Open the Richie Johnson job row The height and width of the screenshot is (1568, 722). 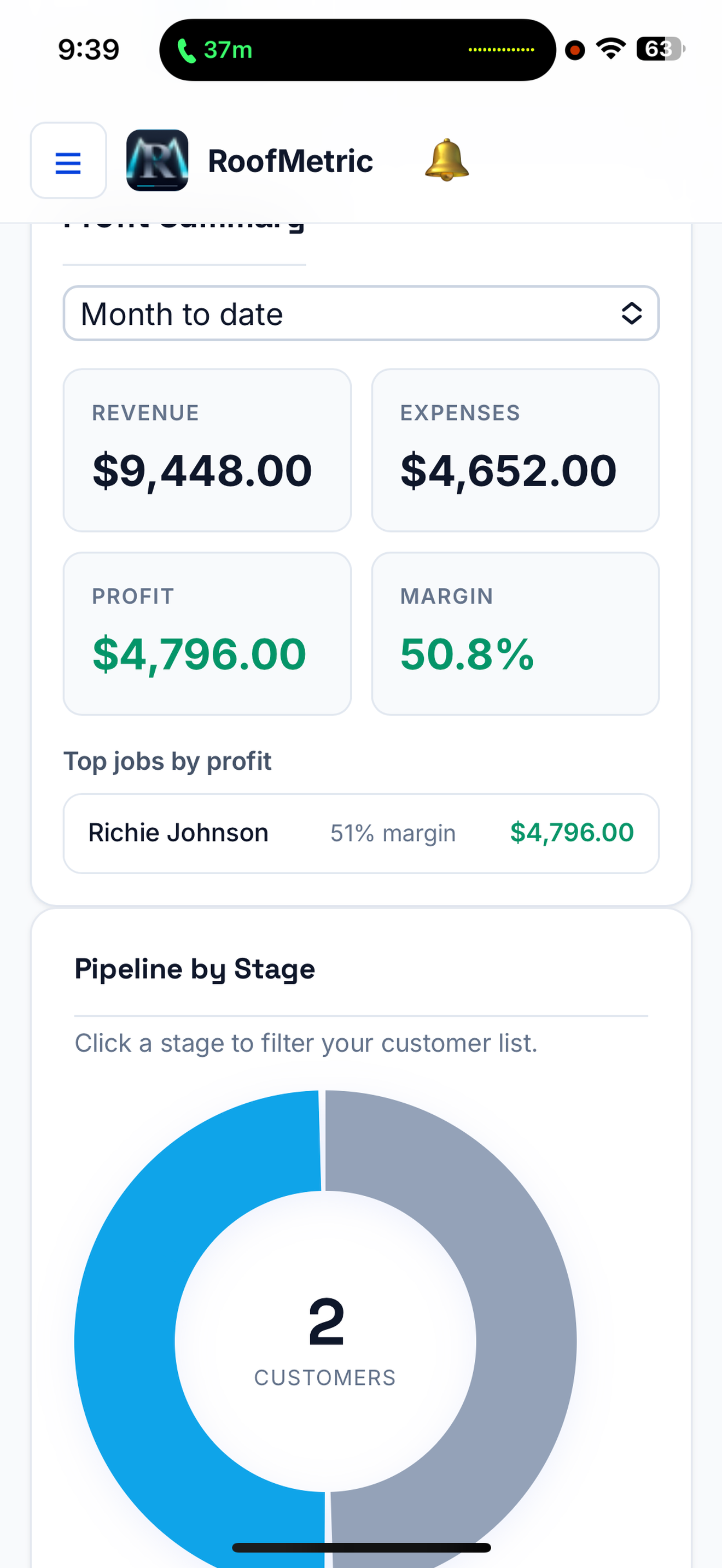(x=361, y=833)
